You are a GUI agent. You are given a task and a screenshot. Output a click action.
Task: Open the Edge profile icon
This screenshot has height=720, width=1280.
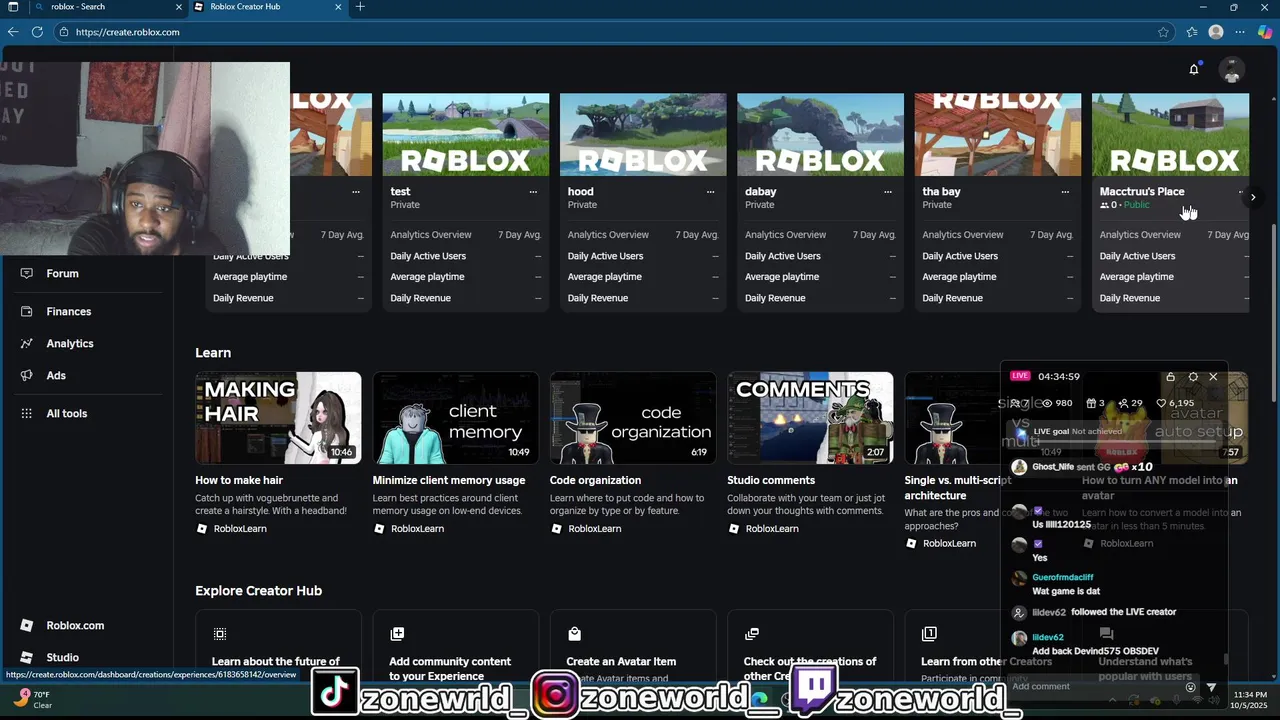1216,32
